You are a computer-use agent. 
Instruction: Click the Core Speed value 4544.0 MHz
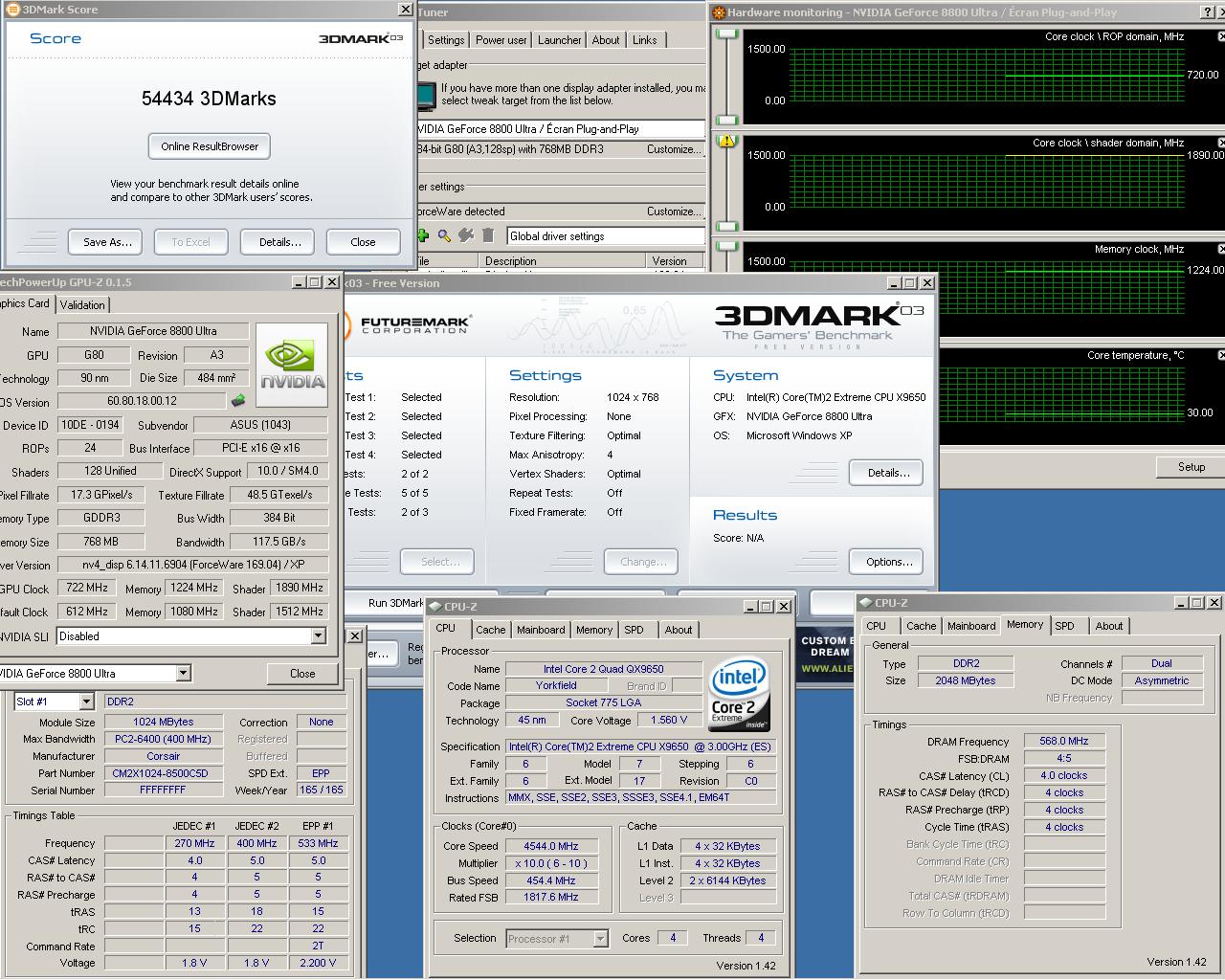[551, 846]
